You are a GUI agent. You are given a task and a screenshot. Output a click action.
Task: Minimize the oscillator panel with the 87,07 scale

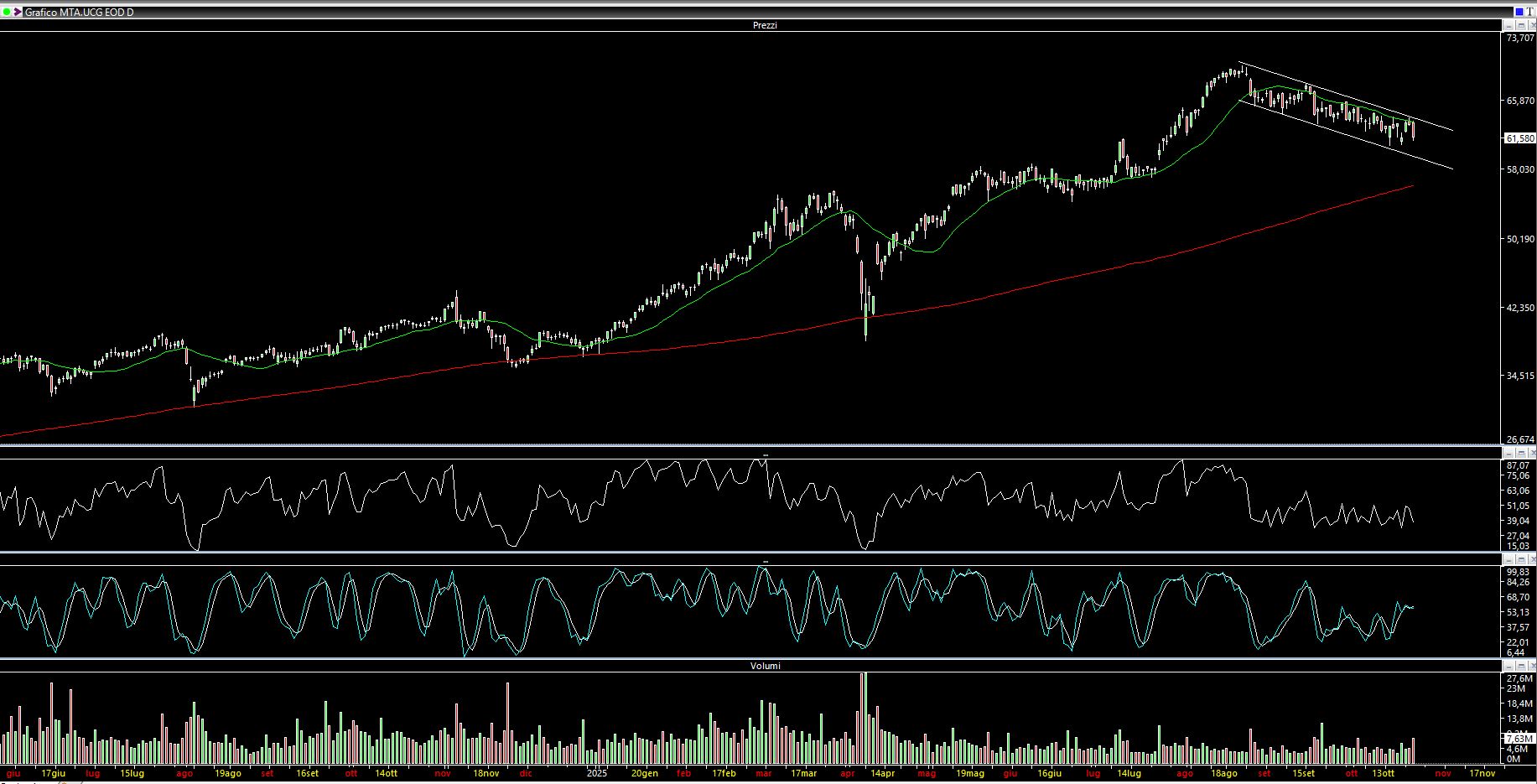(1508, 453)
